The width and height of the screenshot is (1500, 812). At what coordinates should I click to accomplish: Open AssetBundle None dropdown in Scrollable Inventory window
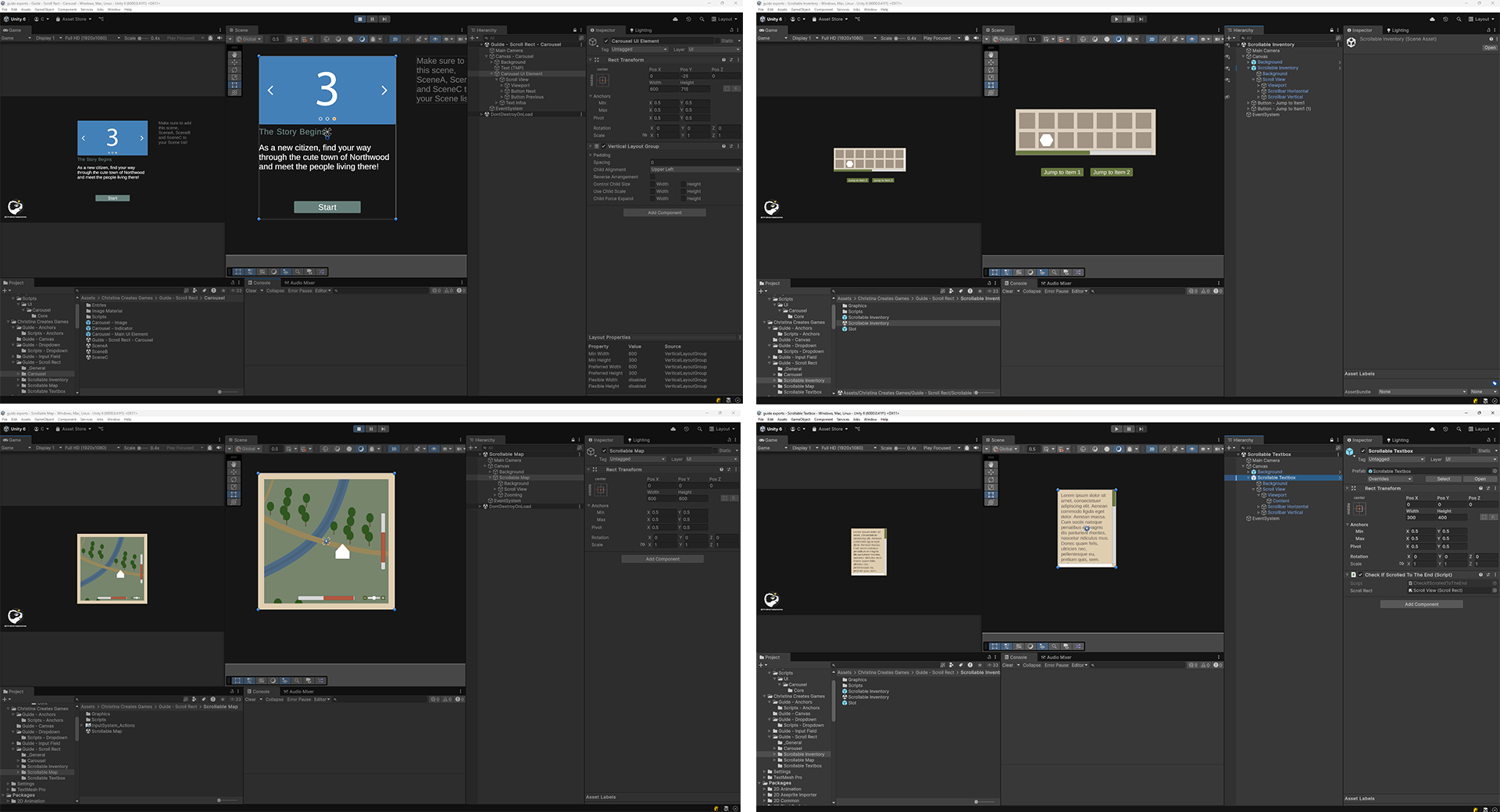click(1422, 392)
